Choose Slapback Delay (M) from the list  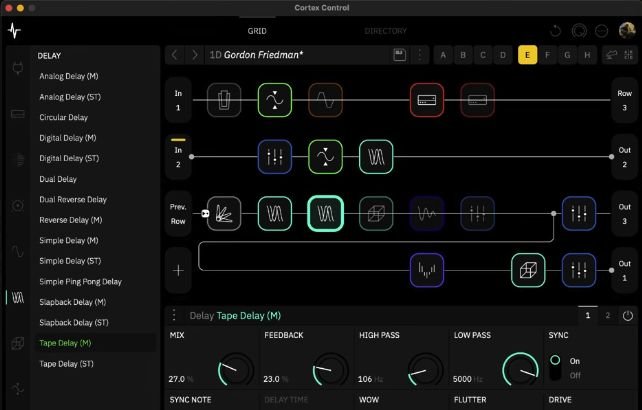72,302
